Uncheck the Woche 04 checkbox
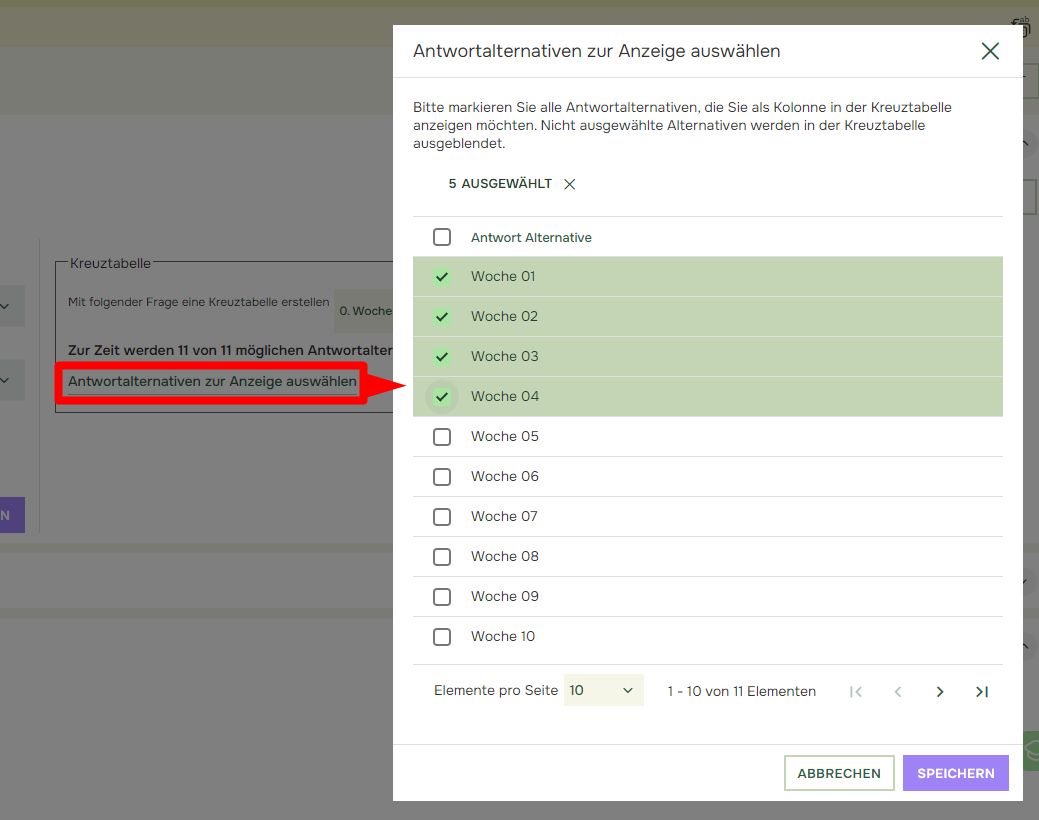Screen dimensions: 1039x820 442,397
